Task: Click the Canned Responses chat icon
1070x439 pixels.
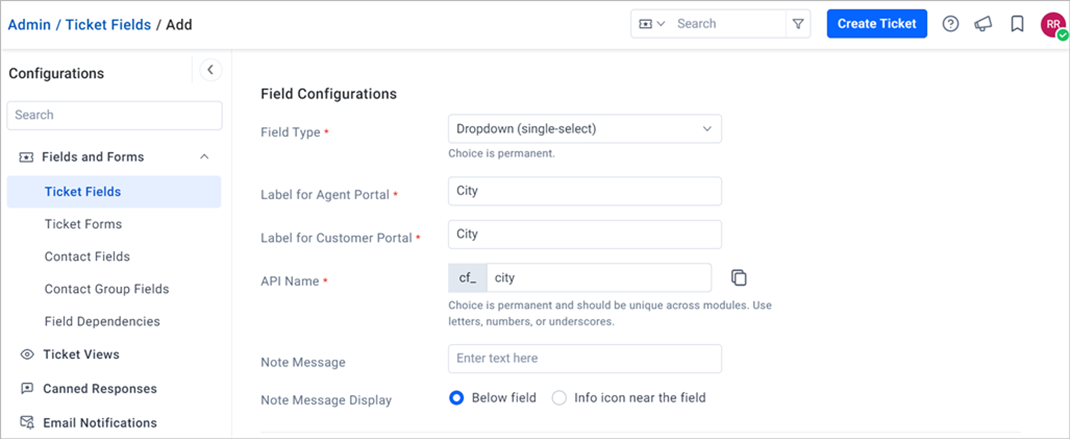Action: click(x=27, y=388)
